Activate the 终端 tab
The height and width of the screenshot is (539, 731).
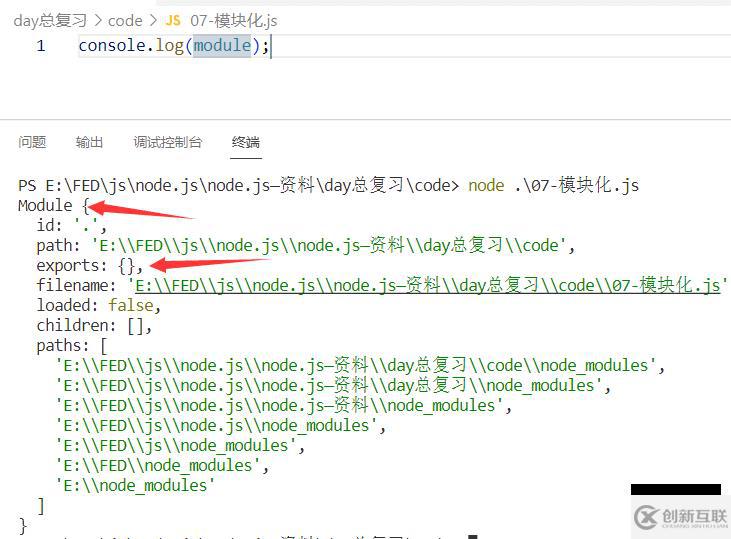coord(246,142)
